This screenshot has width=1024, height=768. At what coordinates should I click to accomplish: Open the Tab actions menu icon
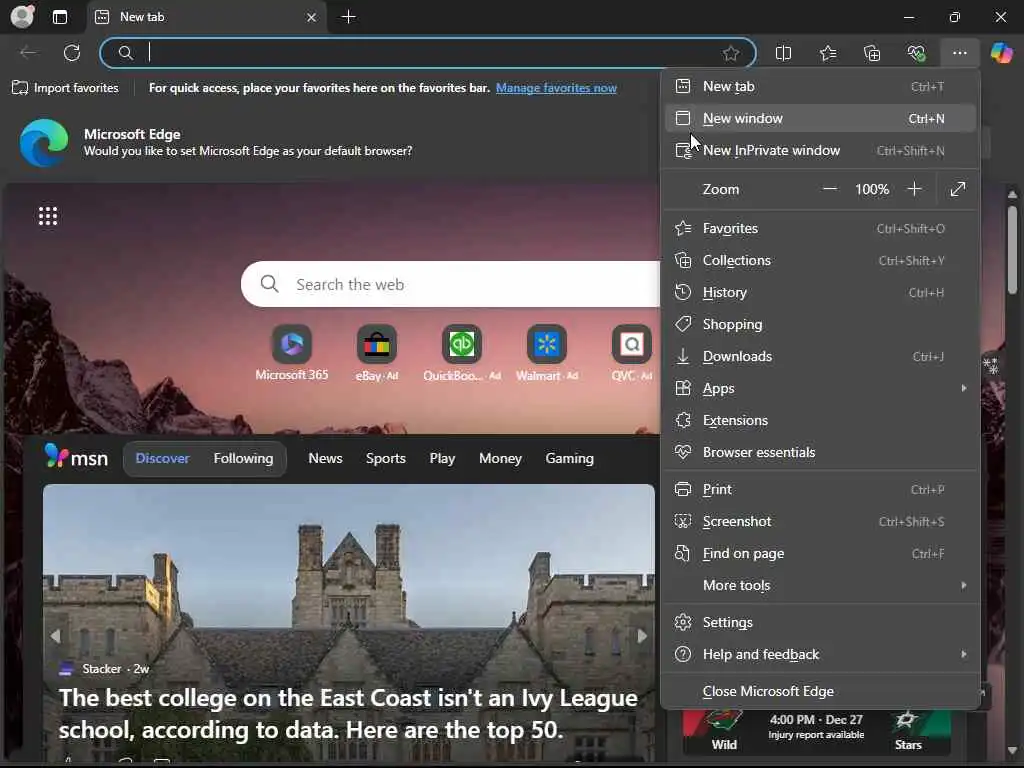click(60, 17)
